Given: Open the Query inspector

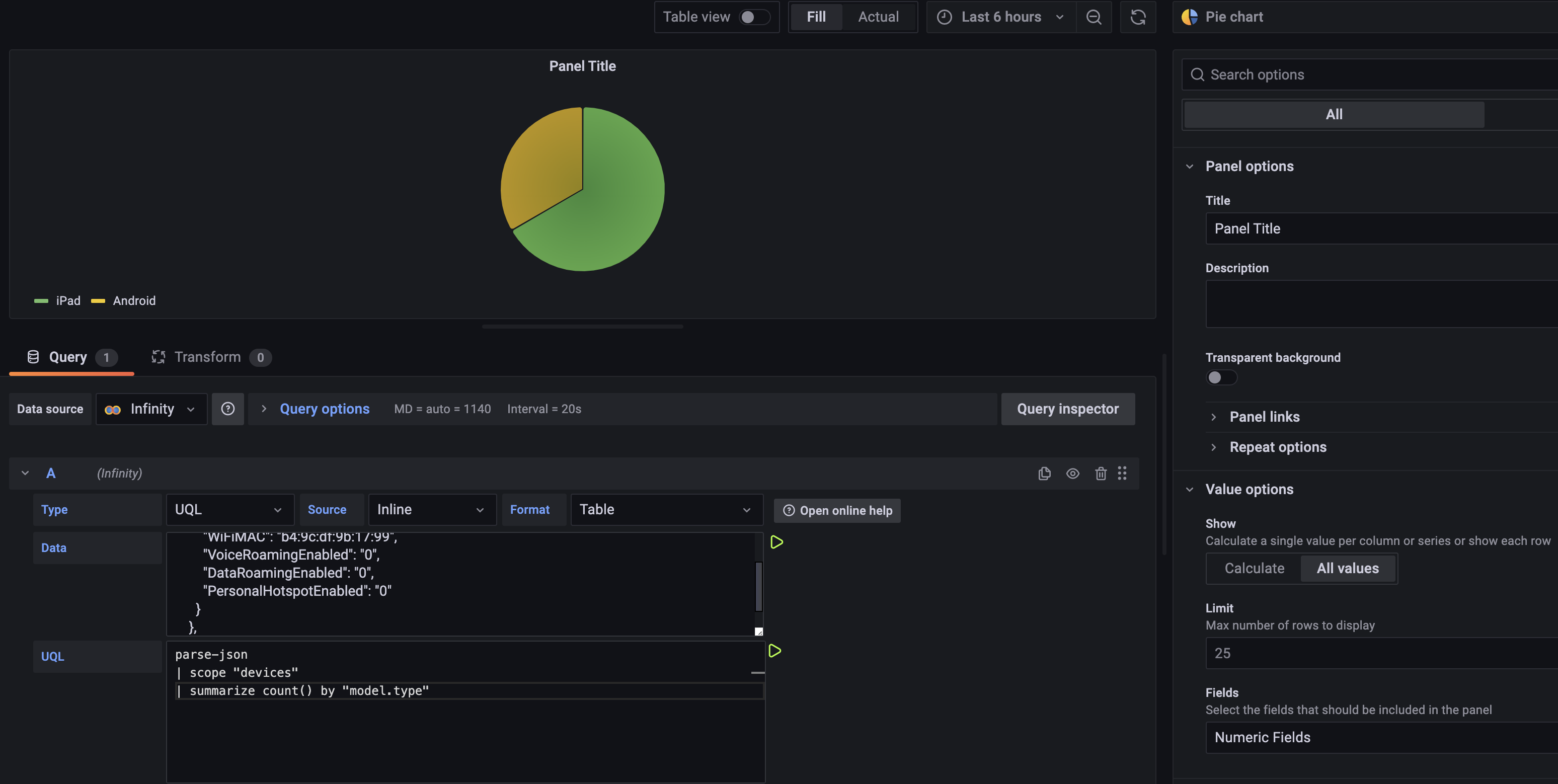Looking at the screenshot, I should point(1067,409).
